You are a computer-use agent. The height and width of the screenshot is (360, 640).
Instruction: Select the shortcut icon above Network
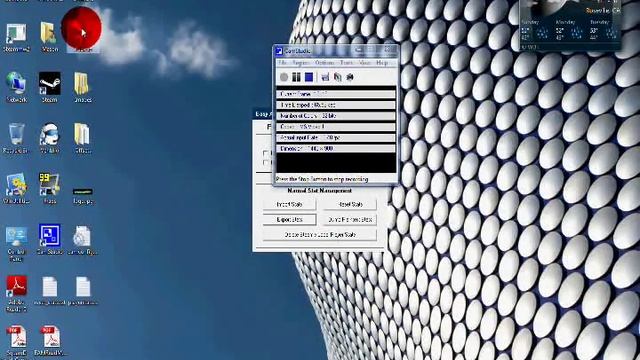(16, 37)
